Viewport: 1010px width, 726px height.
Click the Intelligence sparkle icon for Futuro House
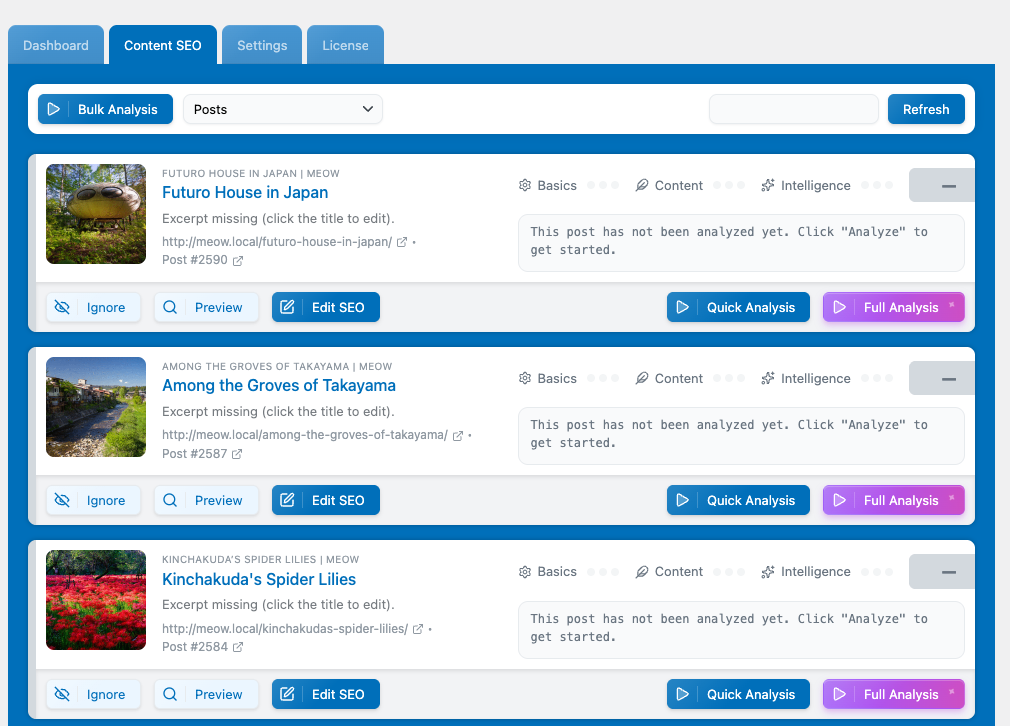tap(768, 185)
